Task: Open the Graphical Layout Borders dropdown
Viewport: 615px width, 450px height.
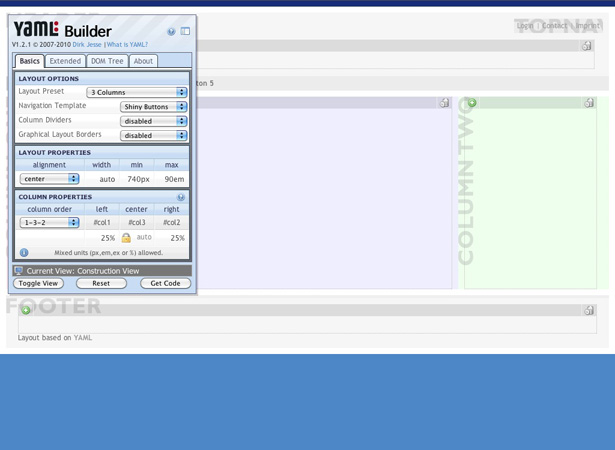Action: click(153, 135)
